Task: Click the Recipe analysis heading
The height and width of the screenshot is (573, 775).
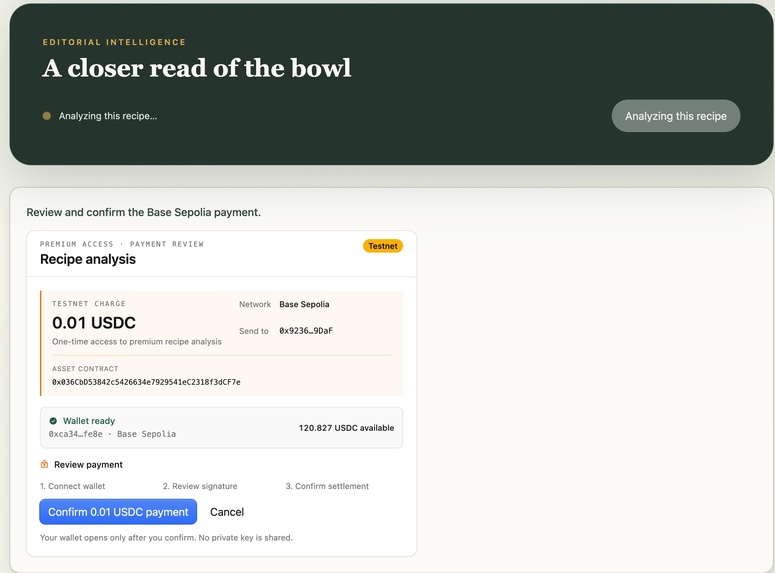Action: [88, 259]
